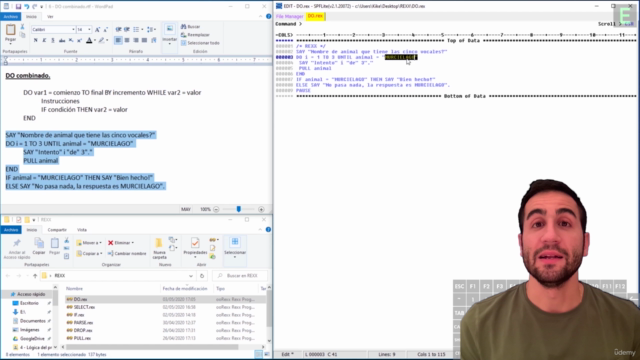Apply strikethrough in the WordPad ribbon
The width and height of the screenshot is (640, 360).
62,40
